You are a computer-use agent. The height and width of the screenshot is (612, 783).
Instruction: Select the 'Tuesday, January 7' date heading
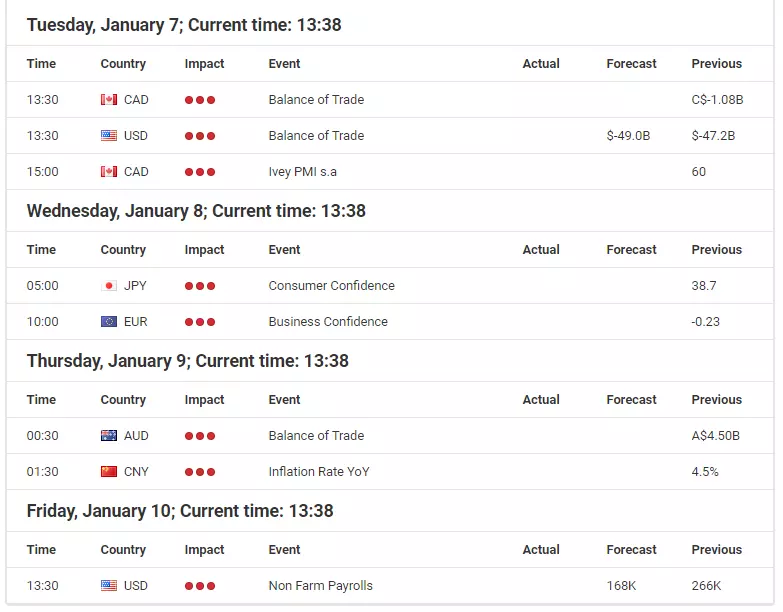(184, 25)
